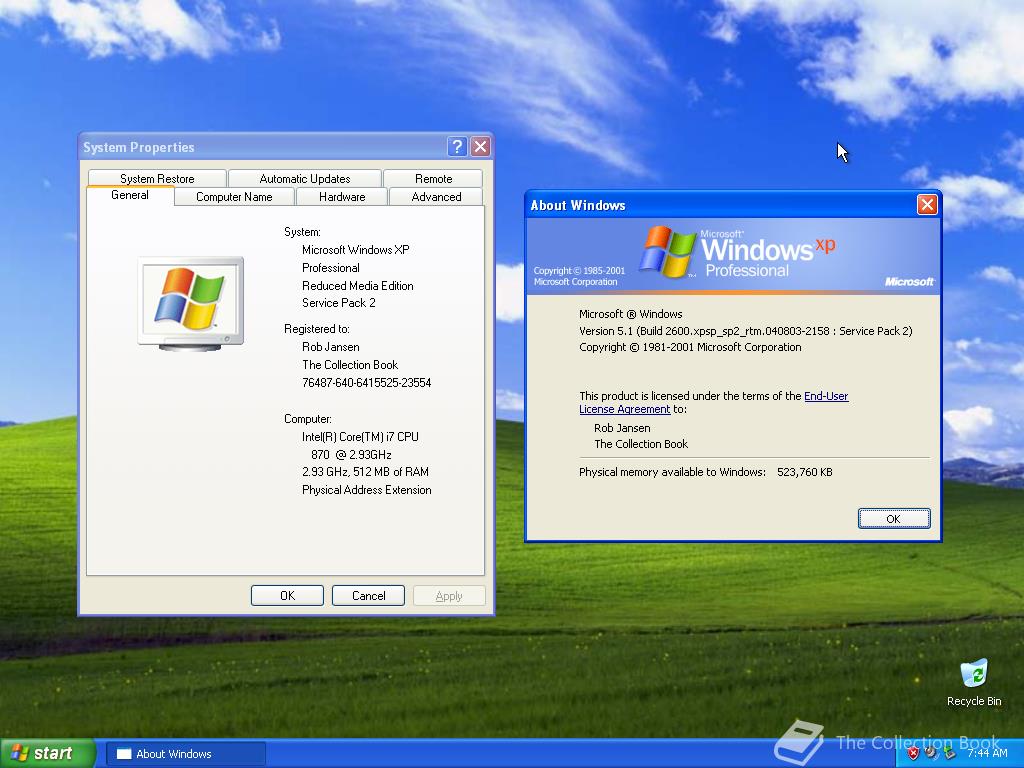Click the 7:44 AM taskbar clock
This screenshot has width=1024, height=768.
(987, 753)
